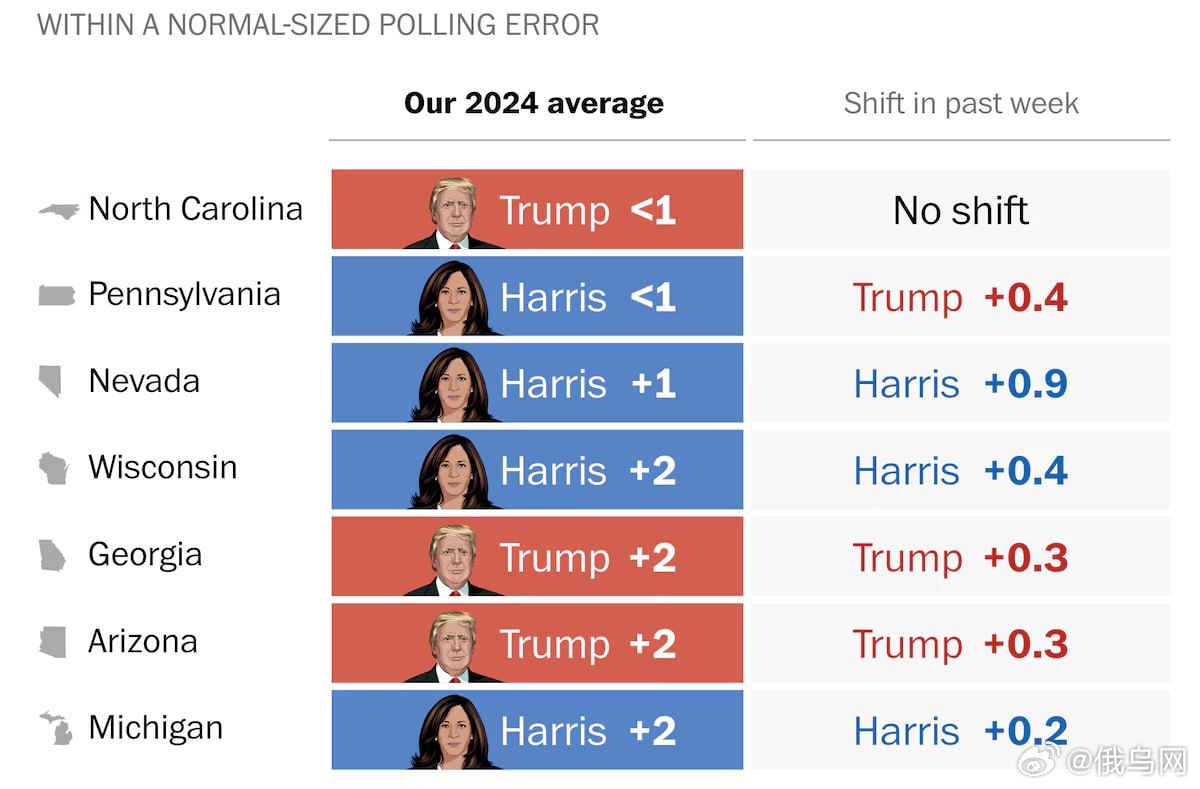
Task: Click the North Carolina state shape icon
Action: point(58,210)
